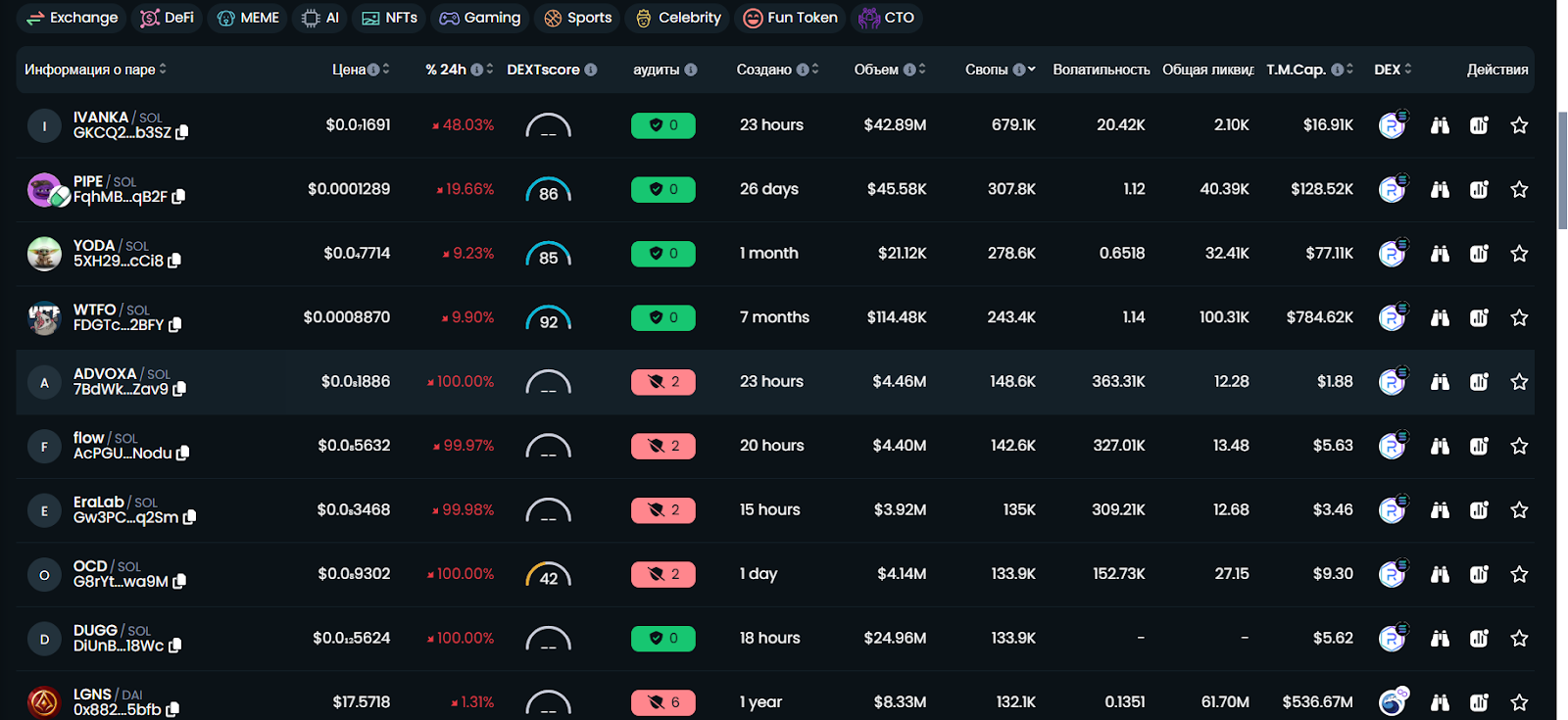
Task: Open the MEME category tab
Action: pyautogui.click(x=248, y=18)
